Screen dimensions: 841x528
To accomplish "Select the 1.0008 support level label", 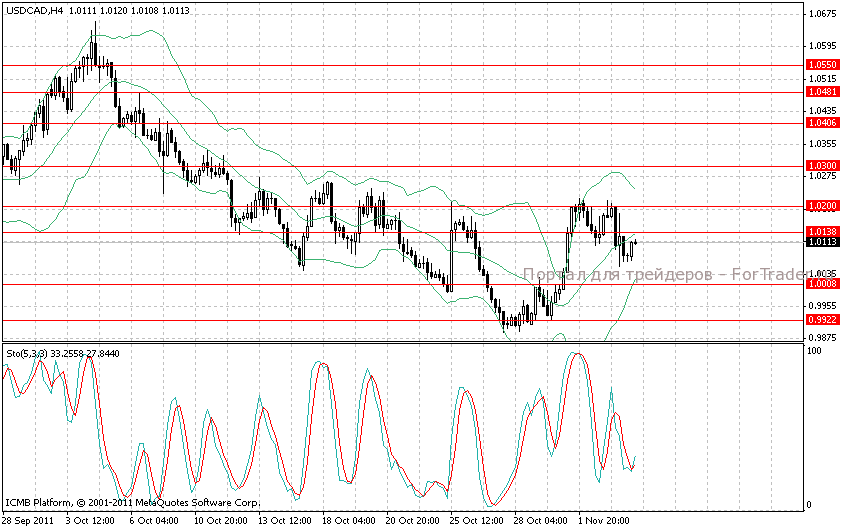I will click(x=822, y=284).
